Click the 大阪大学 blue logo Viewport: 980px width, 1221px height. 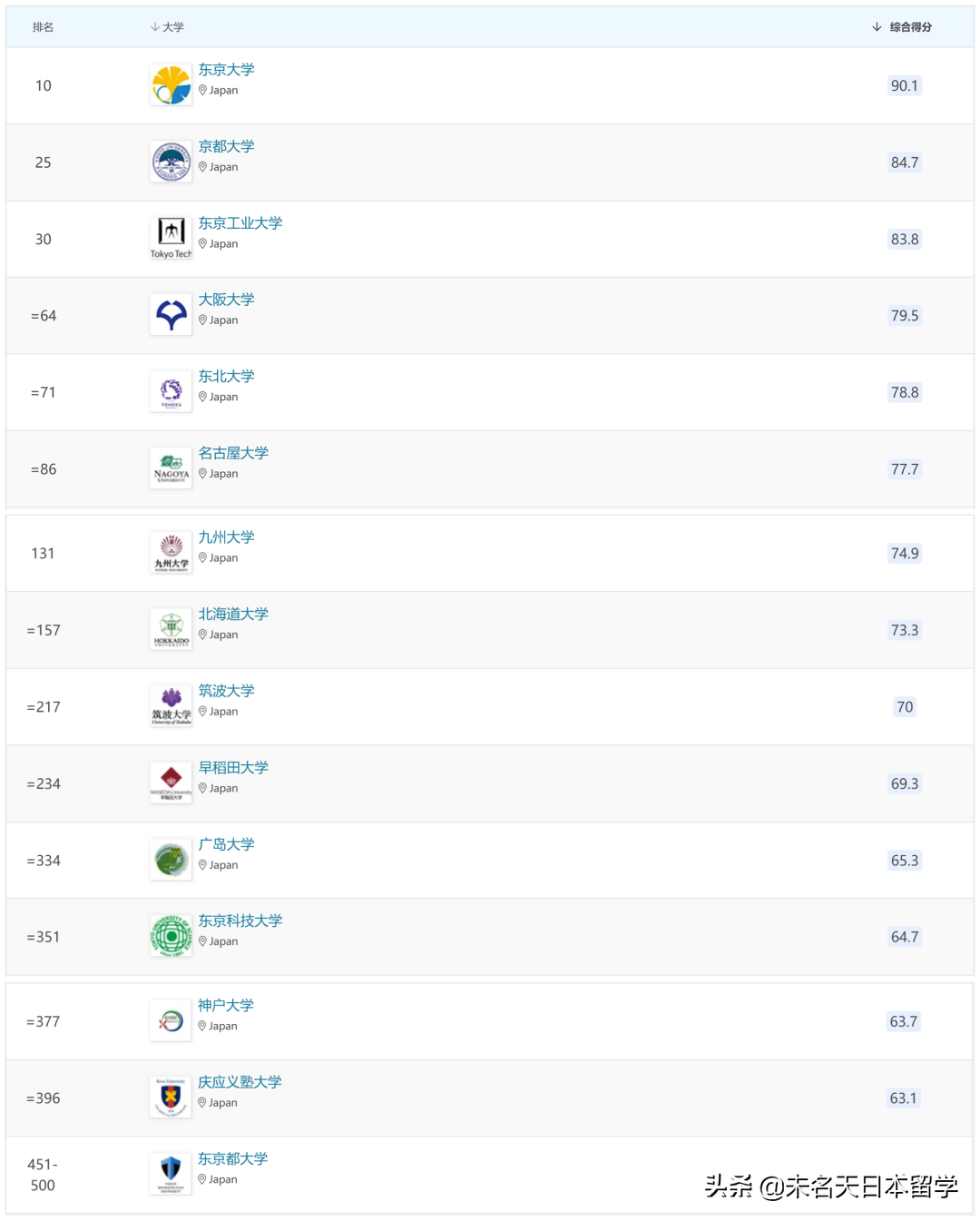(170, 314)
